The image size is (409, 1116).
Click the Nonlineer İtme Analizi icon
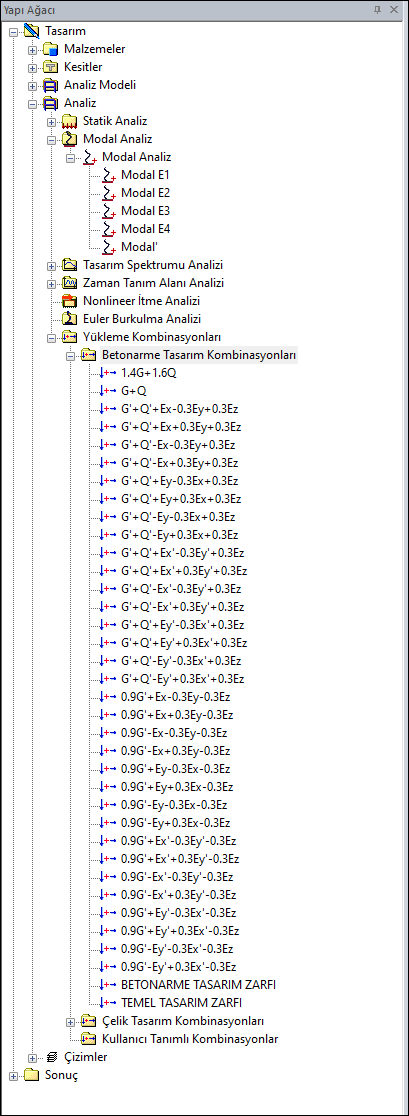pyautogui.click(x=69, y=301)
